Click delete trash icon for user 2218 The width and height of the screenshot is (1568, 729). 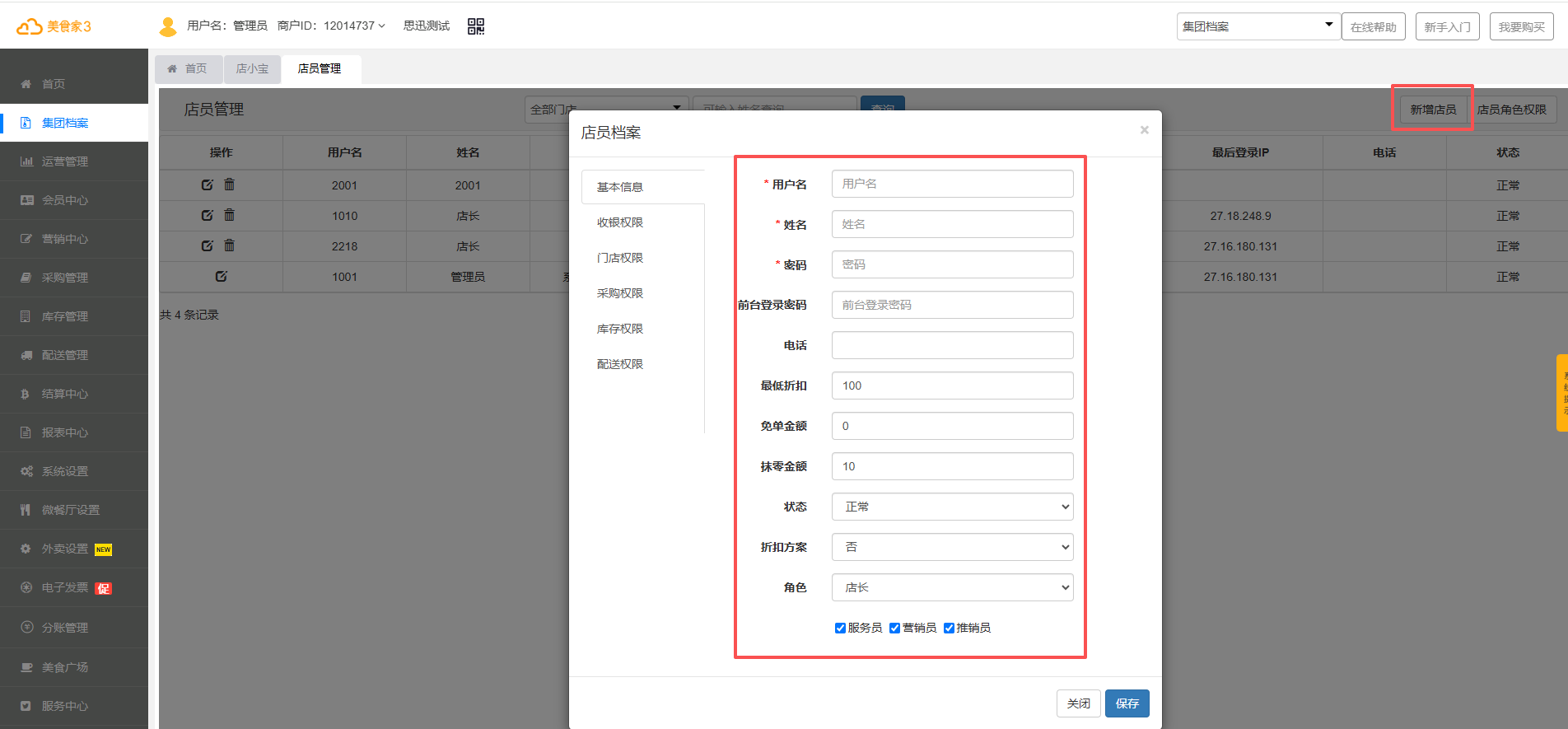point(230,245)
